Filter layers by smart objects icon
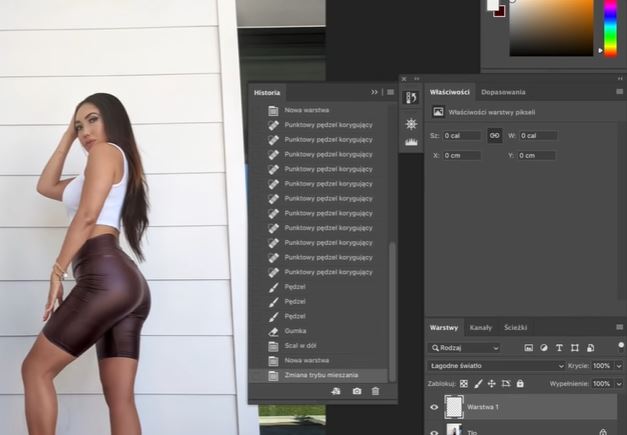The height and width of the screenshot is (435, 627). tap(590, 348)
